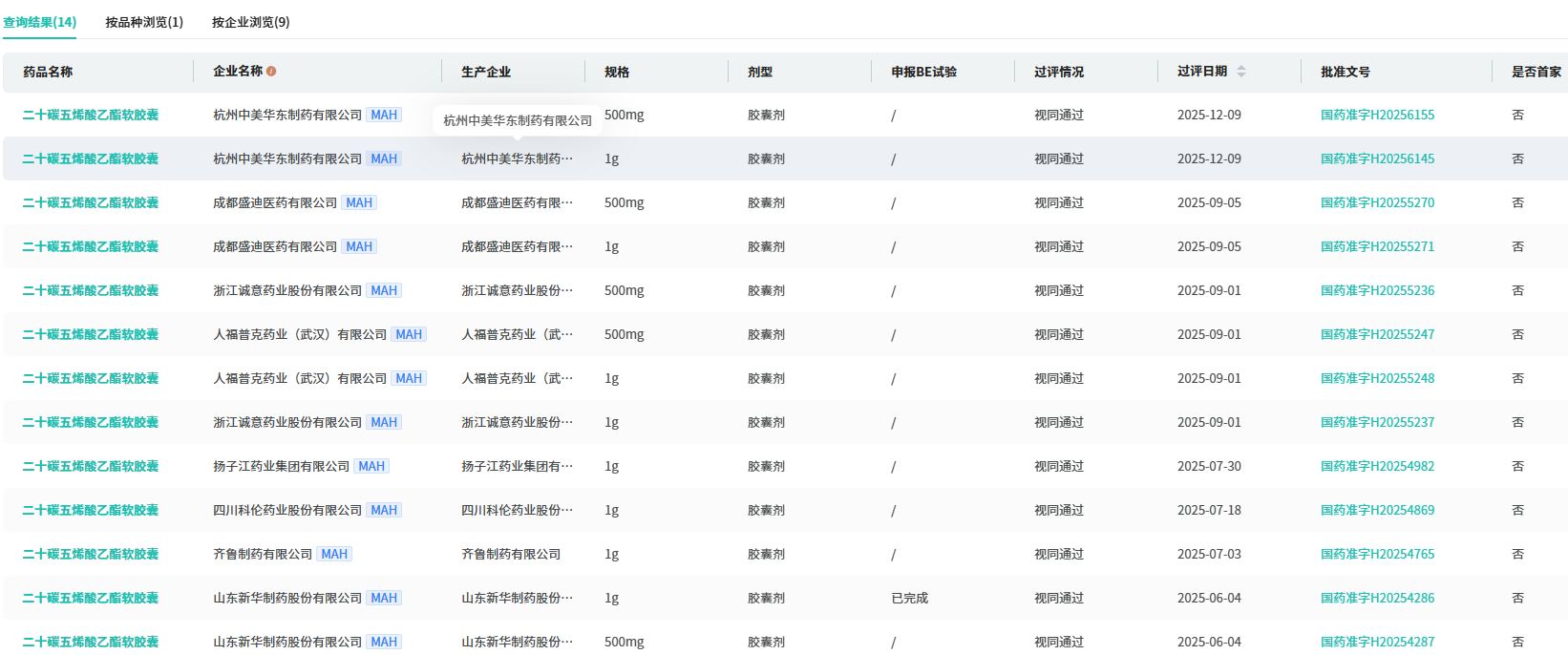Viewport: 1568px width, 655px height.
Task: Click 齐鲁制药有限公司 in the 生产企业 column
Action: (511, 554)
